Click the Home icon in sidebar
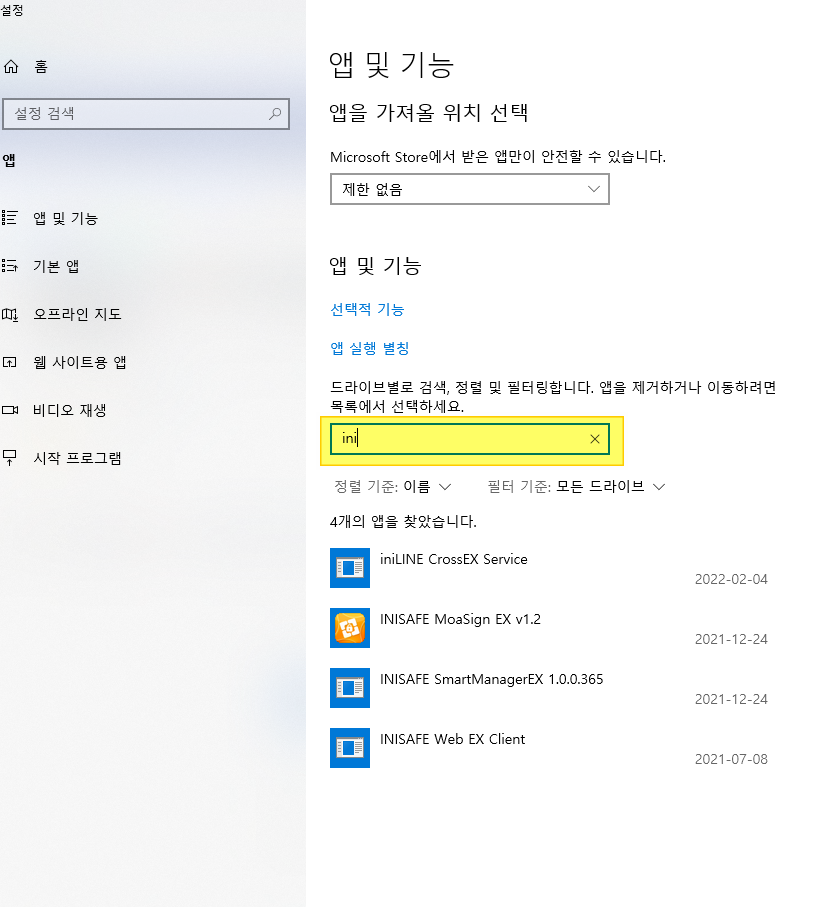The height and width of the screenshot is (907, 815). [11, 67]
